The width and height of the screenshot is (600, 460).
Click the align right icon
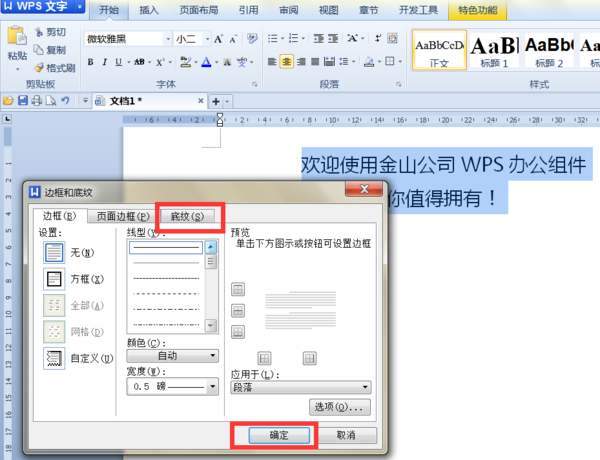(x=301, y=62)
